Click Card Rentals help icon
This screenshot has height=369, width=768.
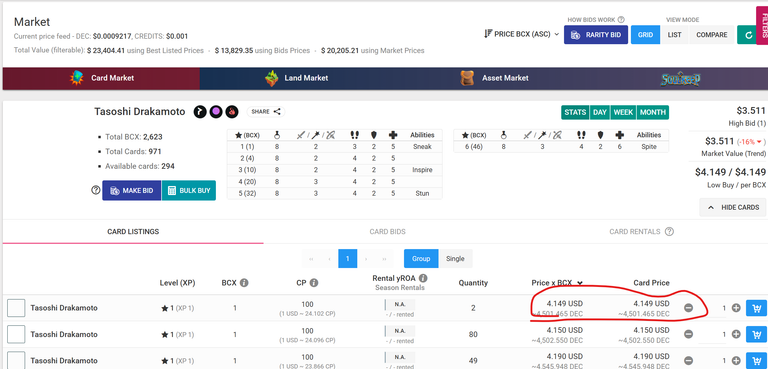tap(669, 231)
